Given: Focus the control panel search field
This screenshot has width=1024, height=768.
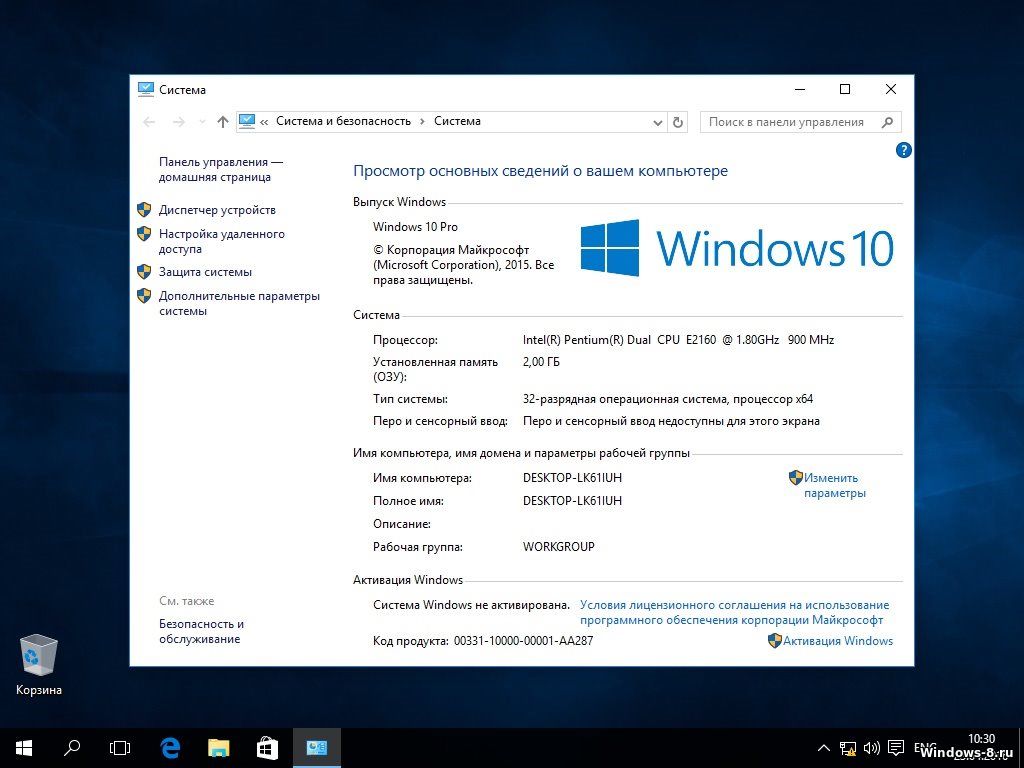Looking at the screenshot, I should point(800,122).
